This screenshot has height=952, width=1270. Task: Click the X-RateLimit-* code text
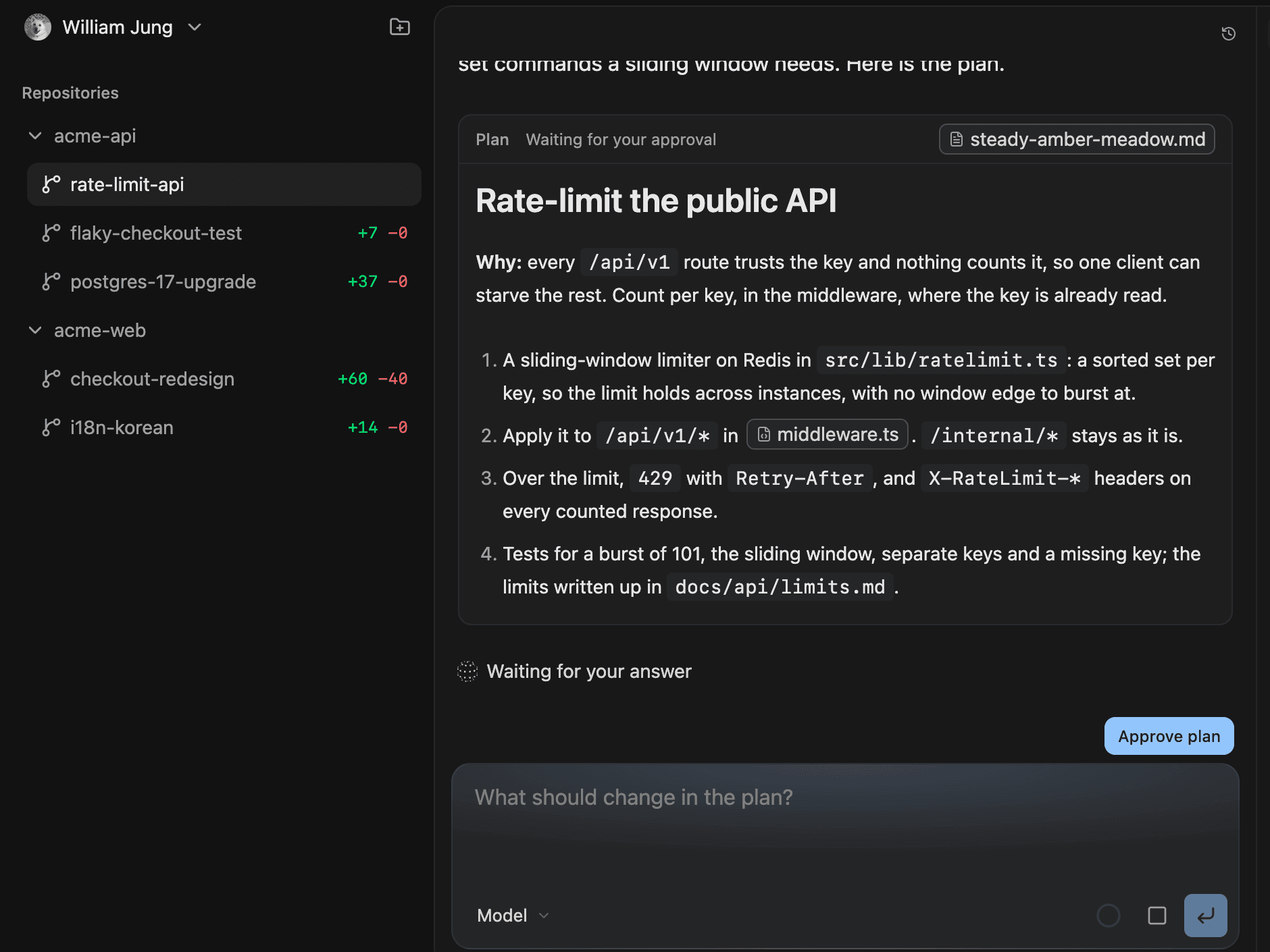pos(1005,478)
